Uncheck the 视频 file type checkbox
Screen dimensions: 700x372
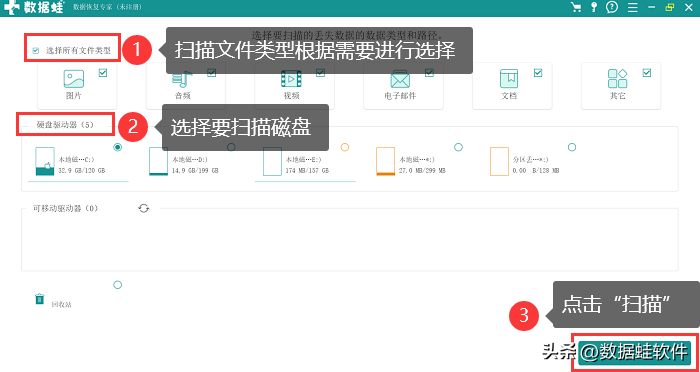point(321,73)
